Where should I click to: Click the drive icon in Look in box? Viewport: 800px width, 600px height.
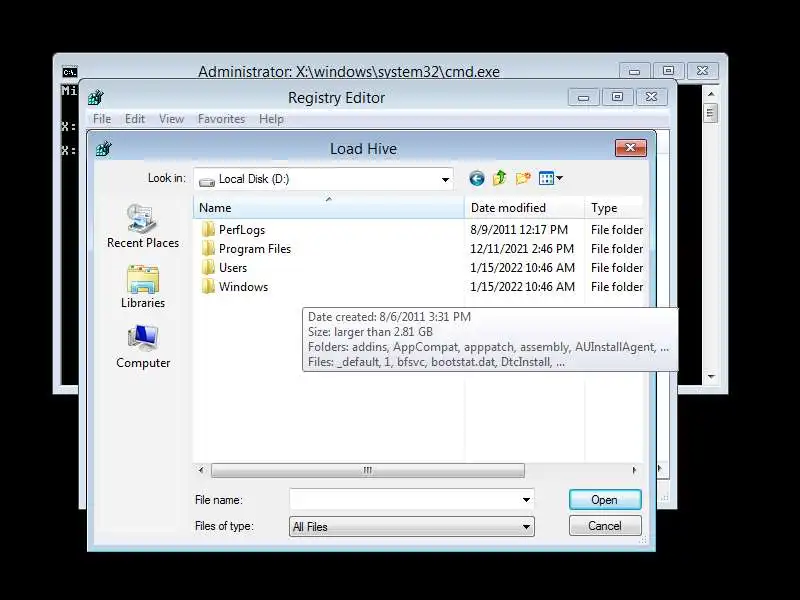[x=207, y=180]
